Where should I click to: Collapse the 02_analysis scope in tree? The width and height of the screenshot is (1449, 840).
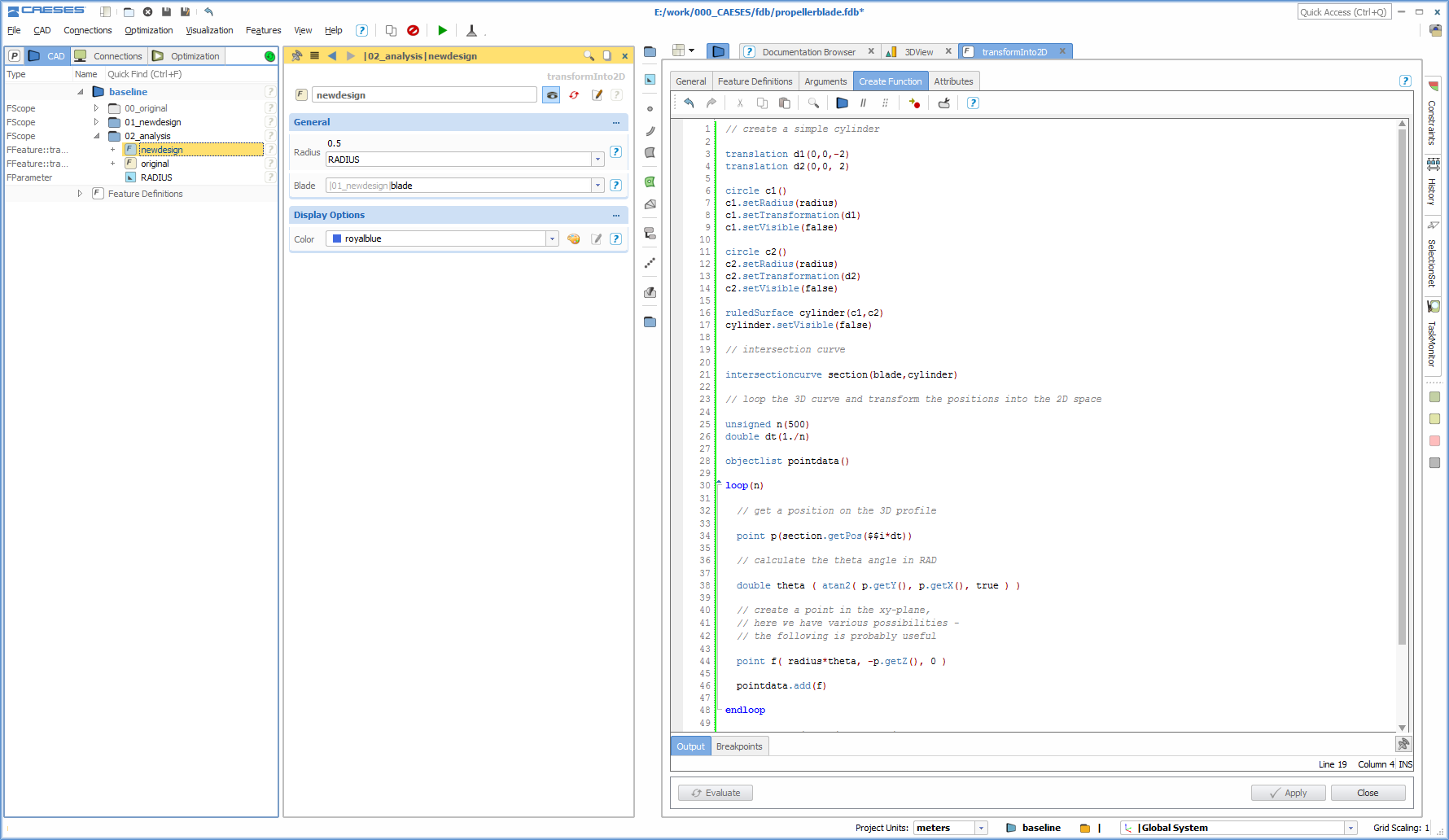96,136
